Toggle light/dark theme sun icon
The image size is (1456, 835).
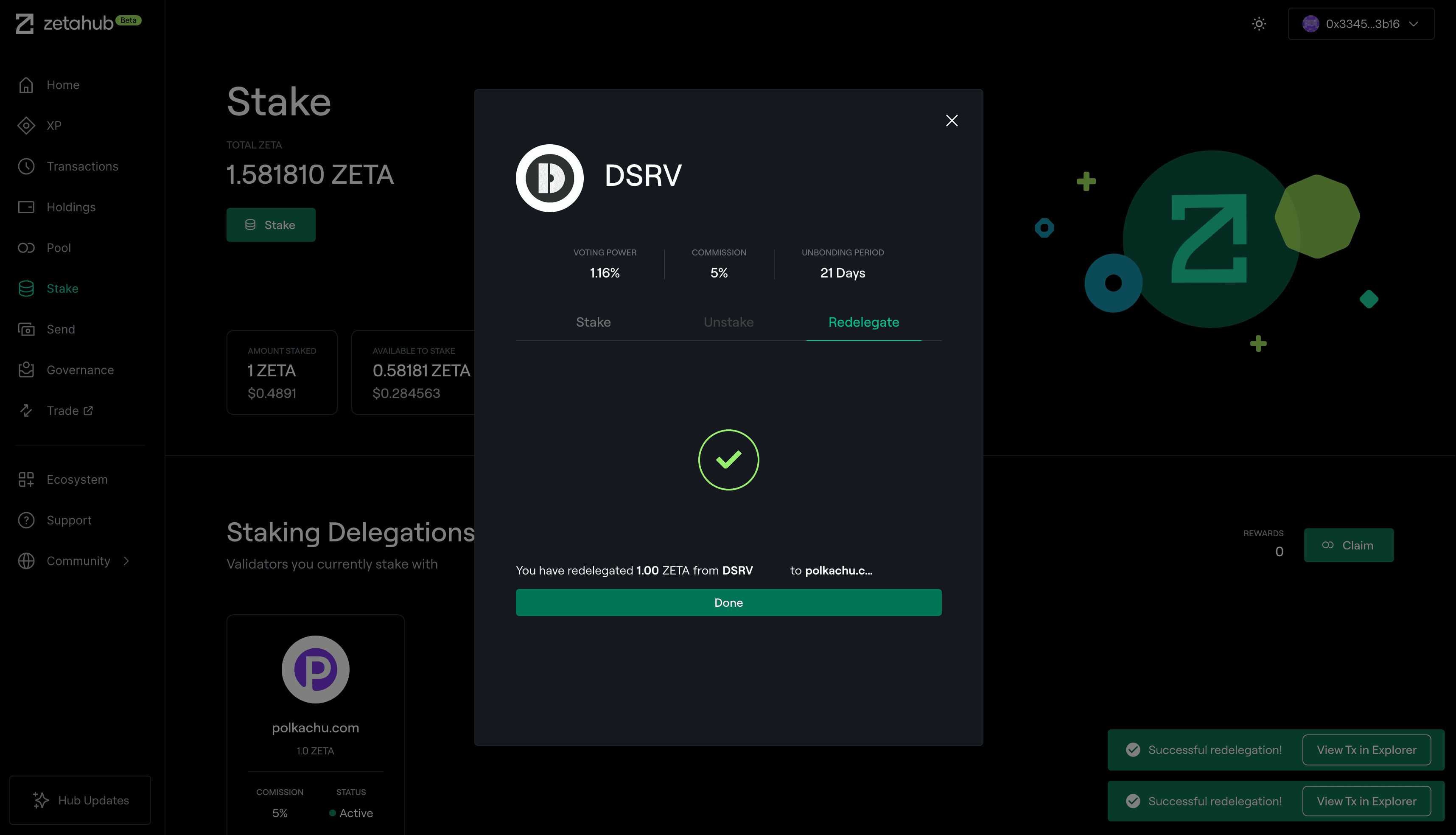(1259, 23)
